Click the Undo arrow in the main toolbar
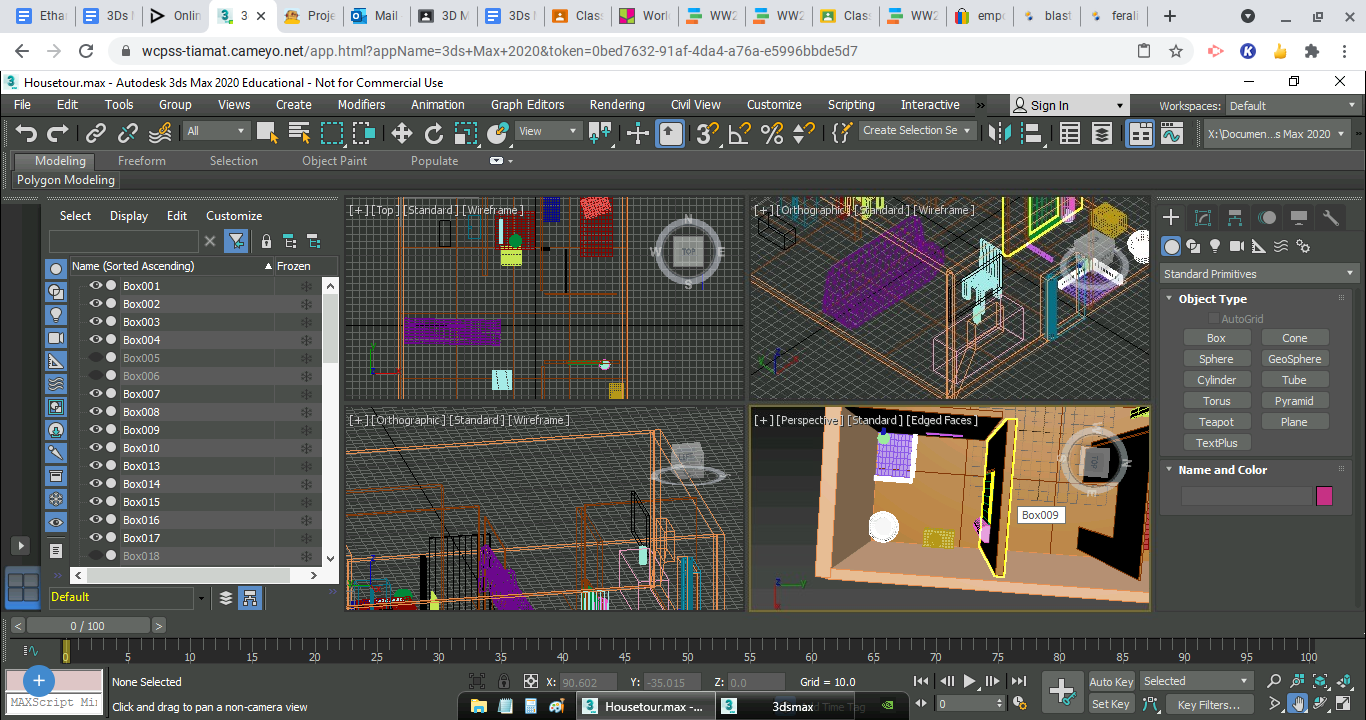Screen dimensions: 1366x720 tap(26, 132)
